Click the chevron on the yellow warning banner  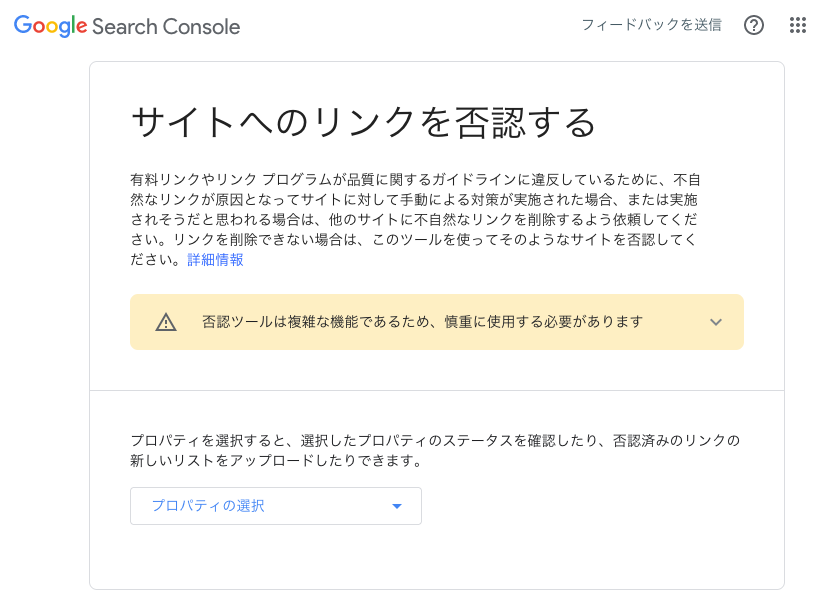(715, 322)
